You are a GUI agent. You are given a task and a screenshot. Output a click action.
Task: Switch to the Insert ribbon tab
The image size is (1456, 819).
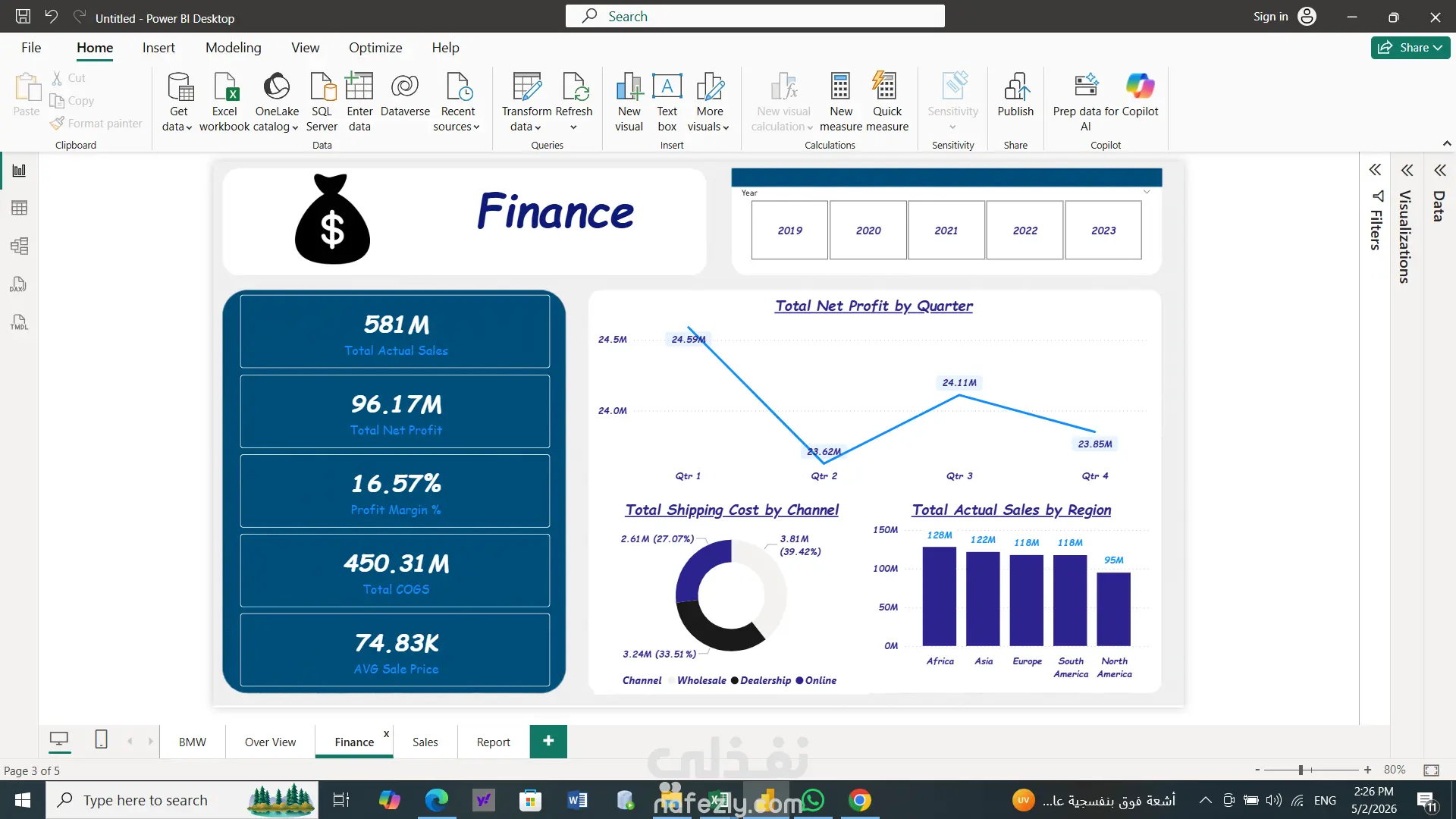coord(158,48)
